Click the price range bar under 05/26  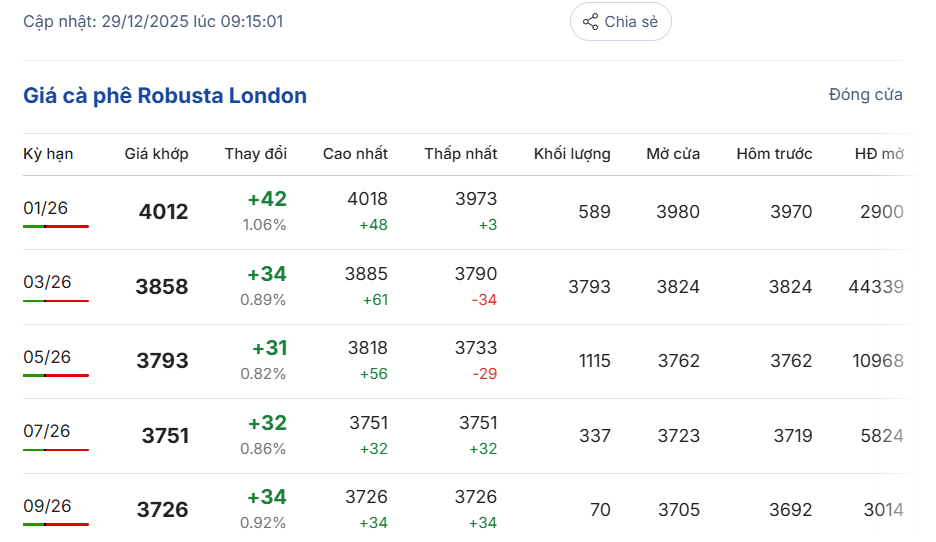[x=56, y=376]
